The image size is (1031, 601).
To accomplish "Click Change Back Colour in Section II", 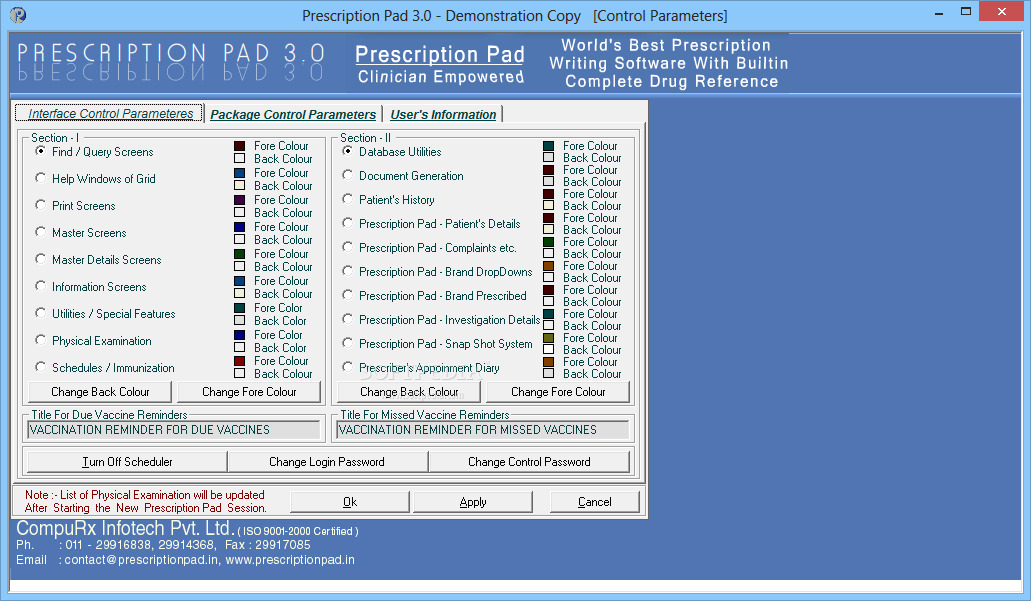I will pos(409,392).
